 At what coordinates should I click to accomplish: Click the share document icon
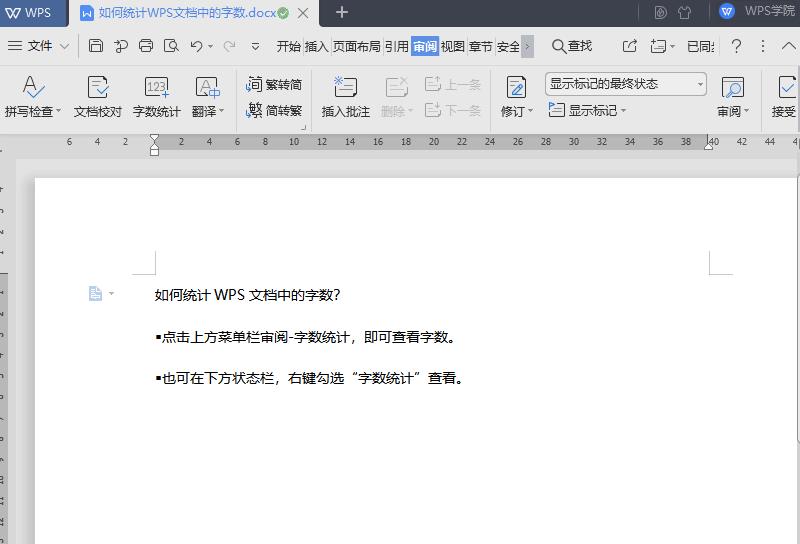coord(630,46)
